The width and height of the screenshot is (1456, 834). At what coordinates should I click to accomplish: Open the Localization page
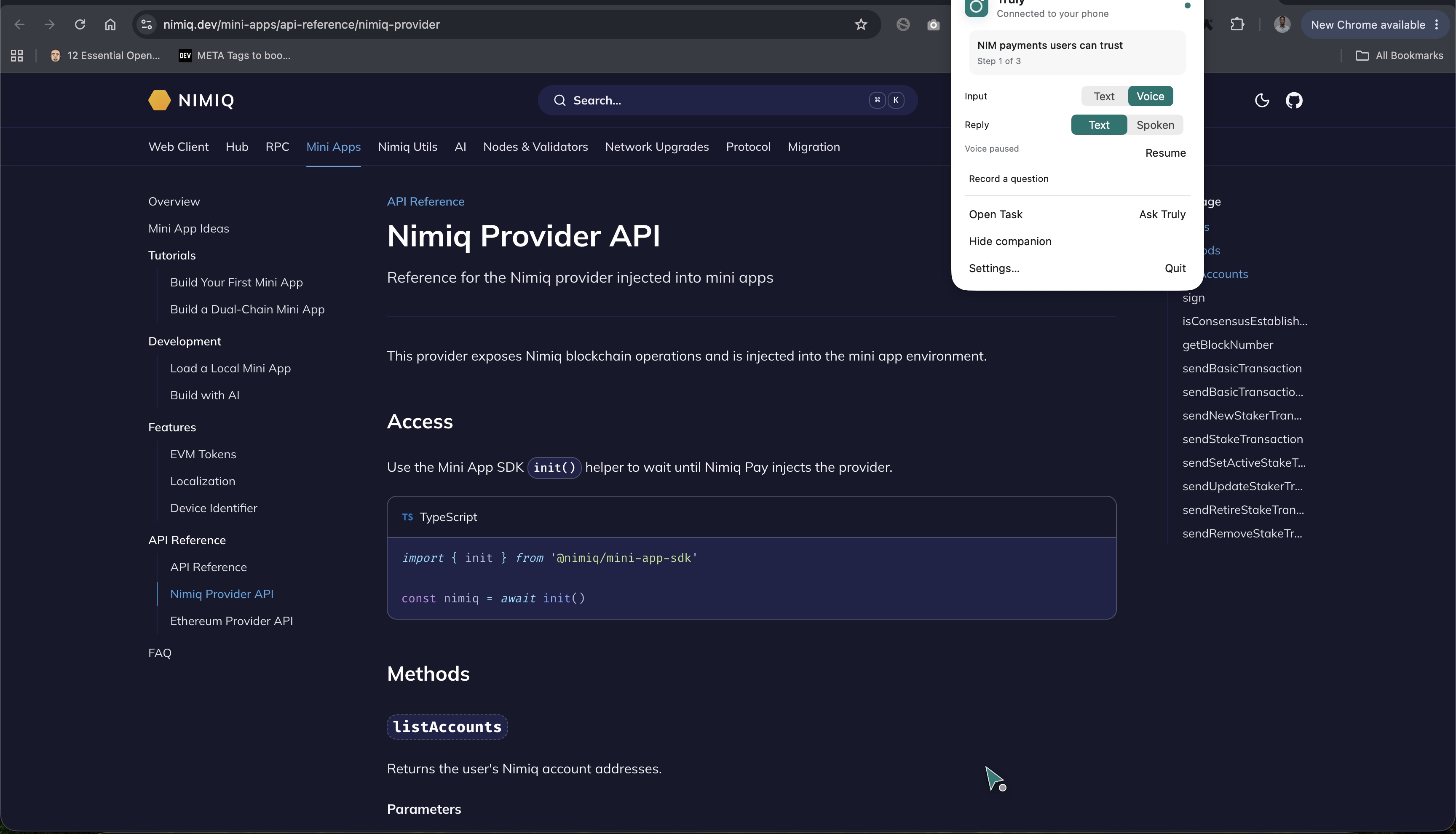(202, 481)
